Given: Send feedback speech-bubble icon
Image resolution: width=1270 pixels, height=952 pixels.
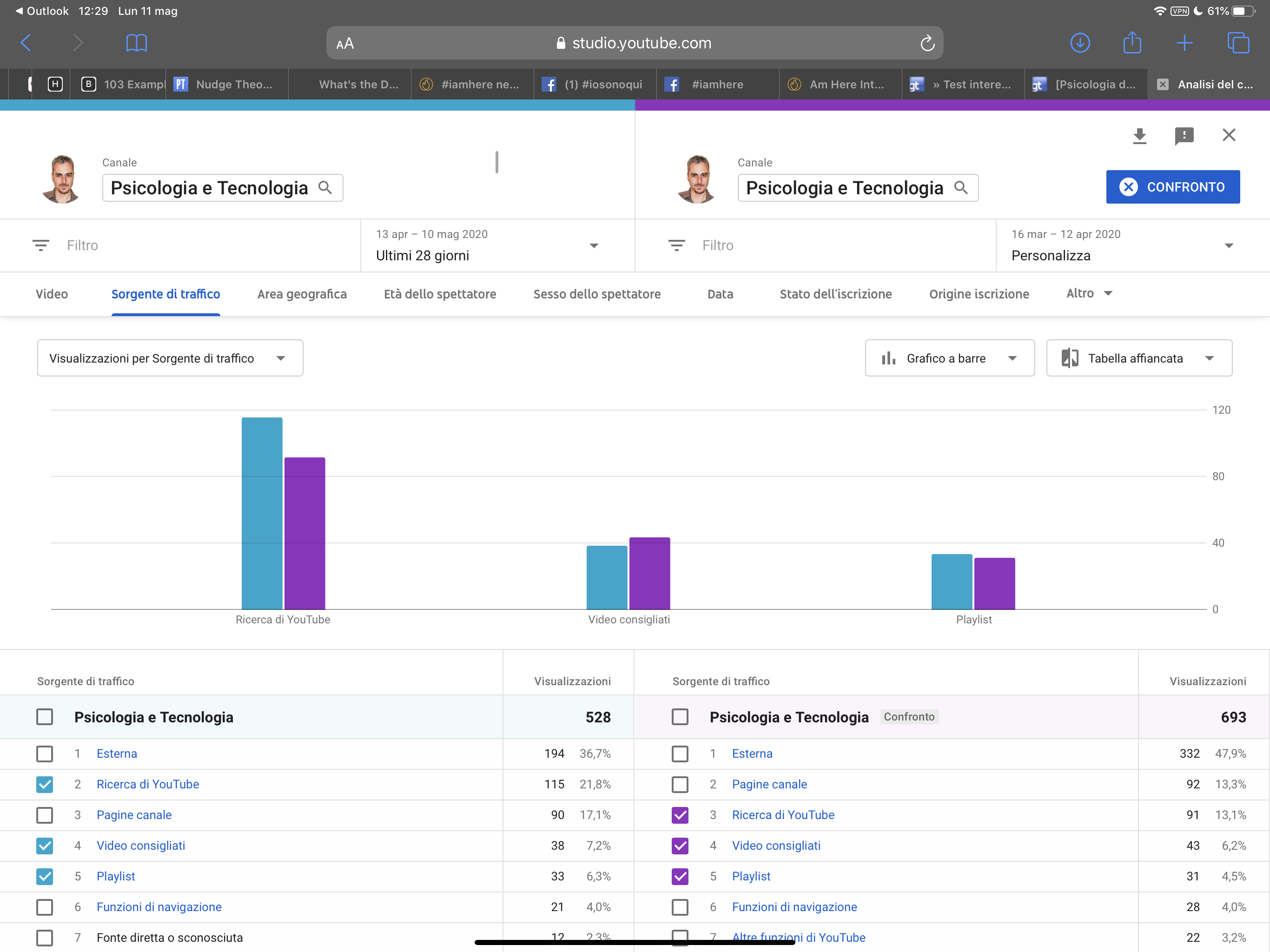Looking at the screenshot, I should 1184,136.
